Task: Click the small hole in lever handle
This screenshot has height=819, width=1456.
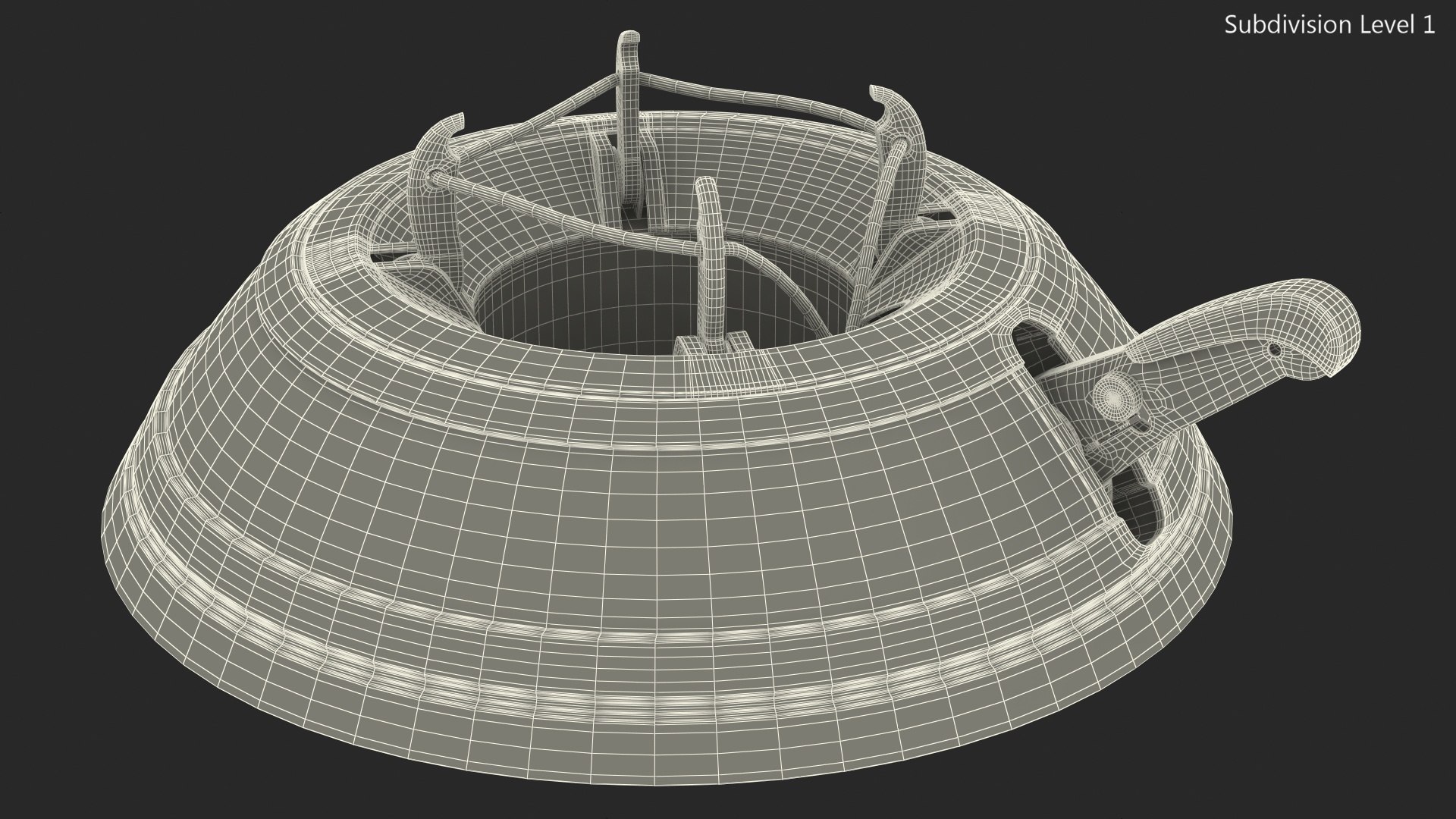Action: click(x=1274, y=350)
